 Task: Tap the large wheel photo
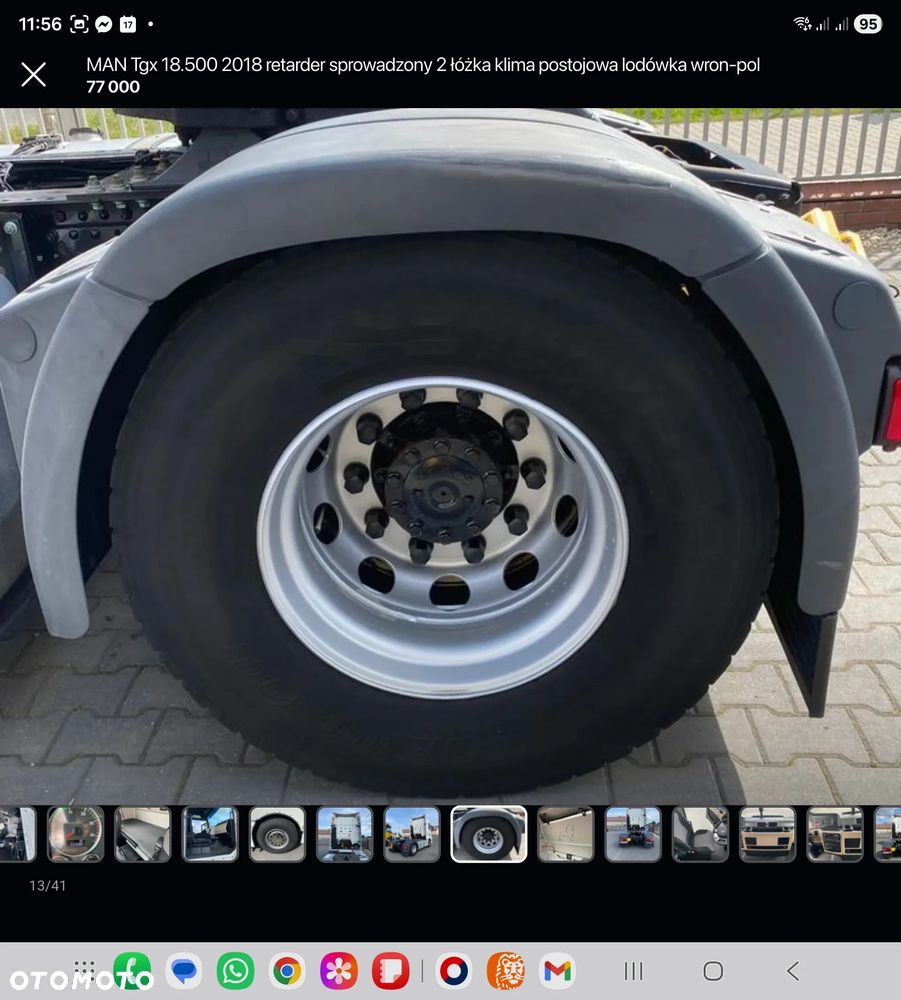coord(450,455)
